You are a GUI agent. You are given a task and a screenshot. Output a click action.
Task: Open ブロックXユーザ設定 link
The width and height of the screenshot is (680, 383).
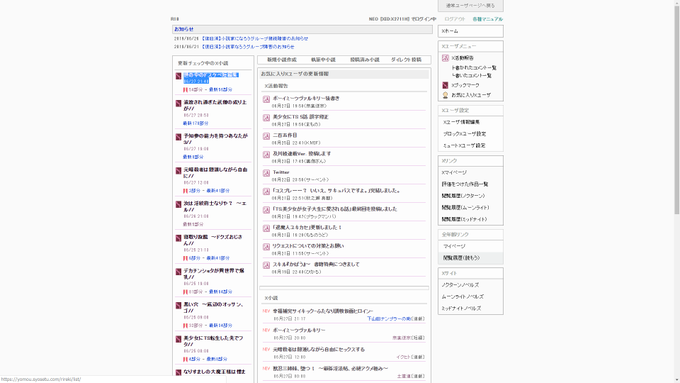pyautogui.click(x=464, y=134)
